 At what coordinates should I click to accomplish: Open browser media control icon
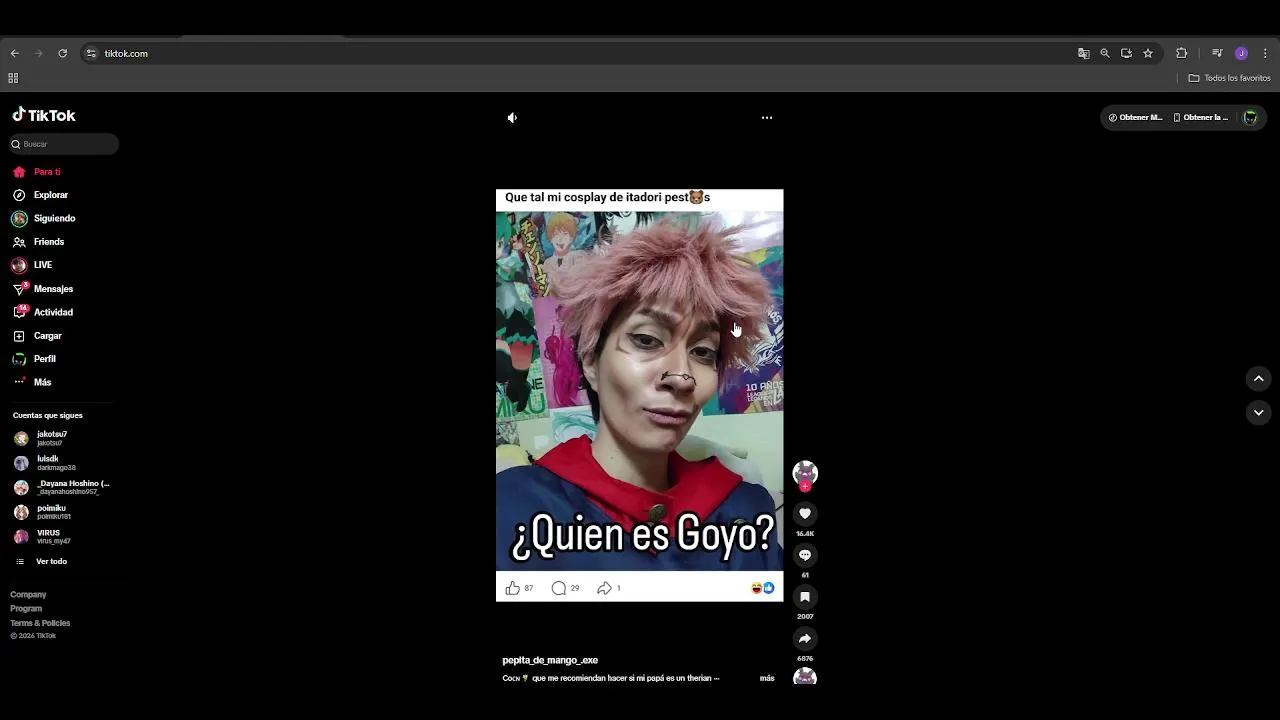click(1217, 54)
